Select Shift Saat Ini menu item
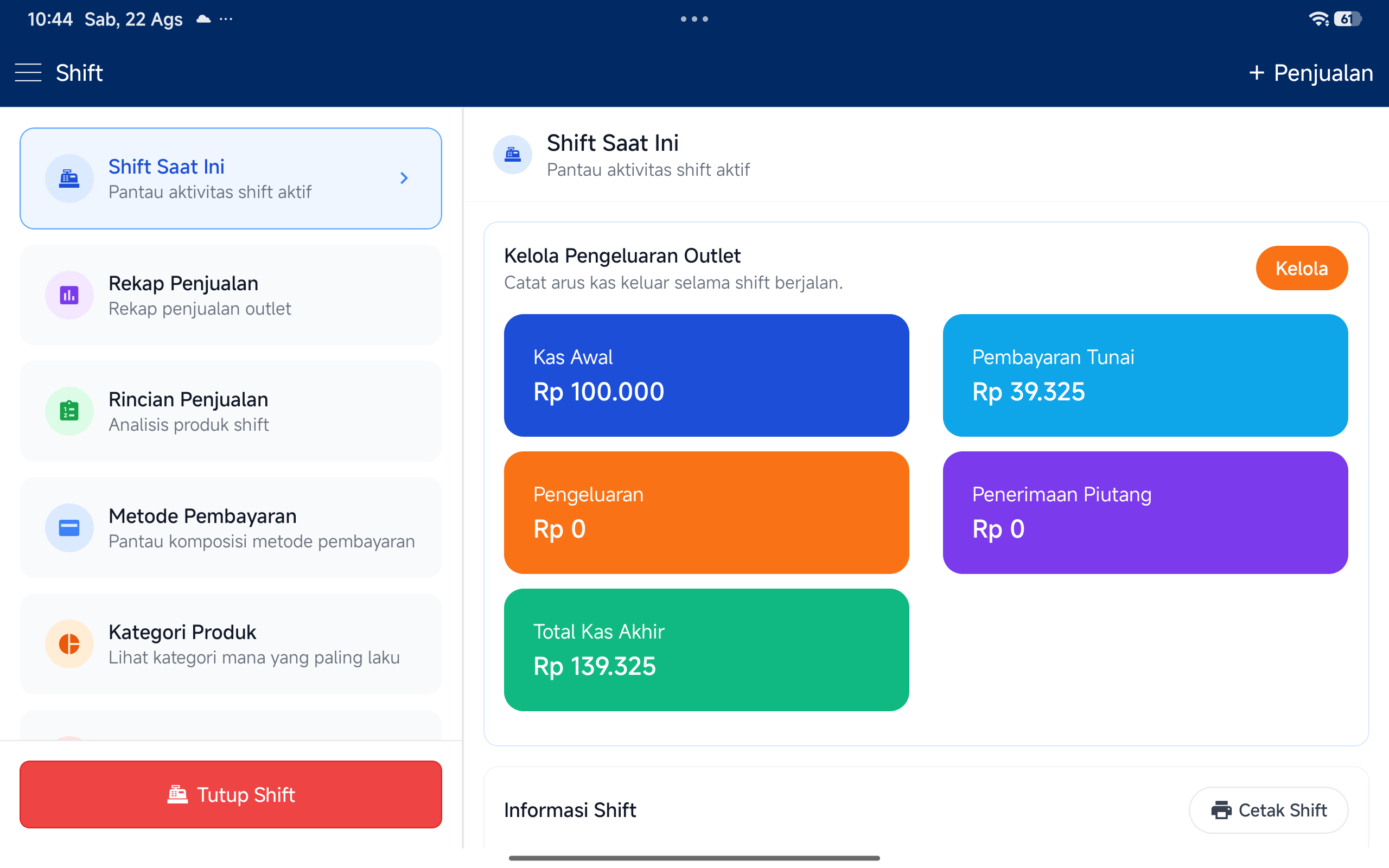 (x=231, y=178)
